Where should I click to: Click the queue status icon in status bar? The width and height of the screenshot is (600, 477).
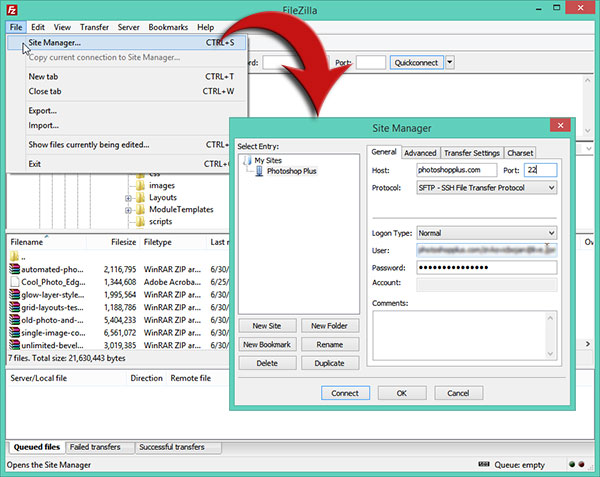click(484, 464)
